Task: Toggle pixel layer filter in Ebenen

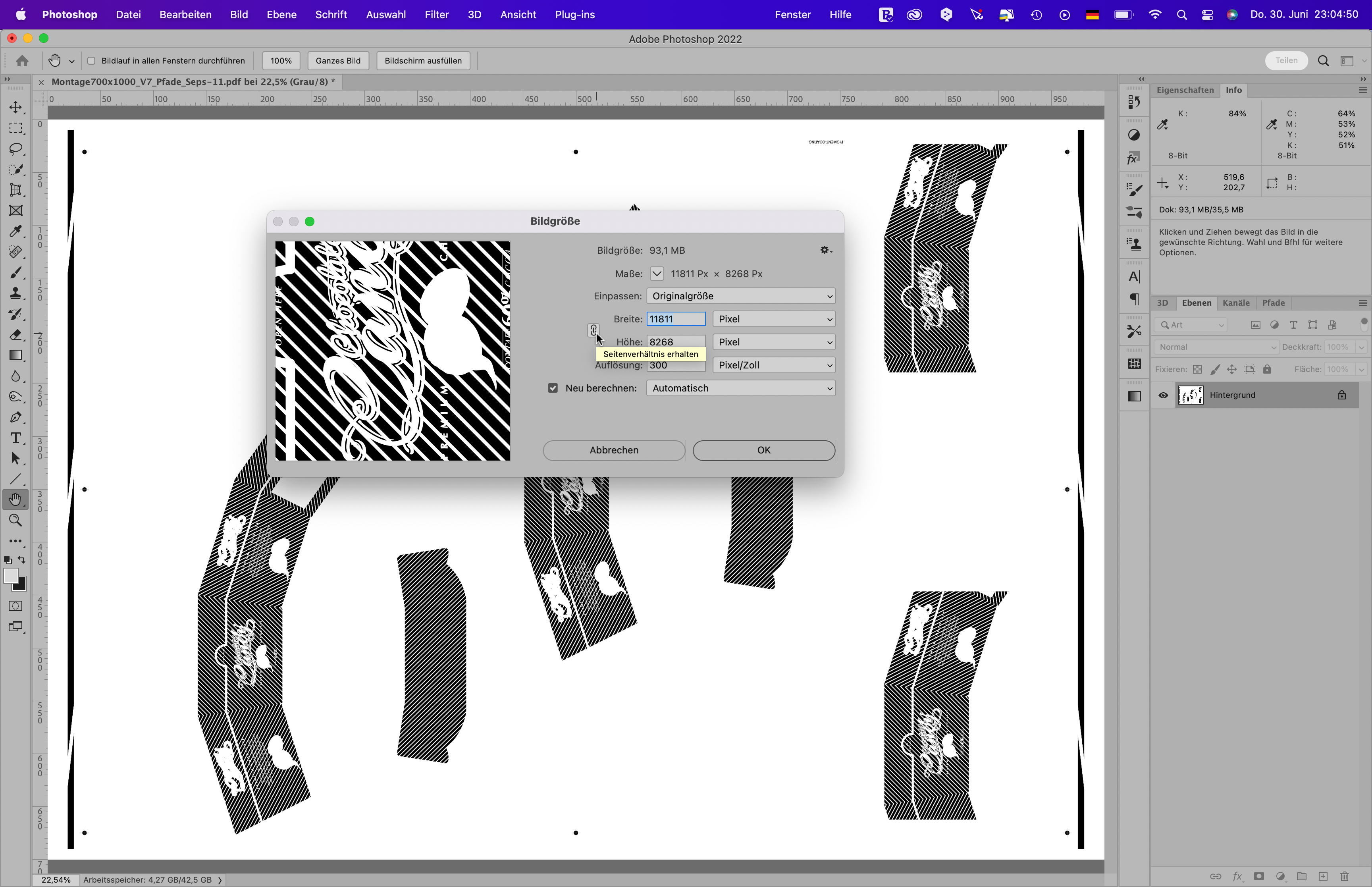Action: tap(1255, 326)
